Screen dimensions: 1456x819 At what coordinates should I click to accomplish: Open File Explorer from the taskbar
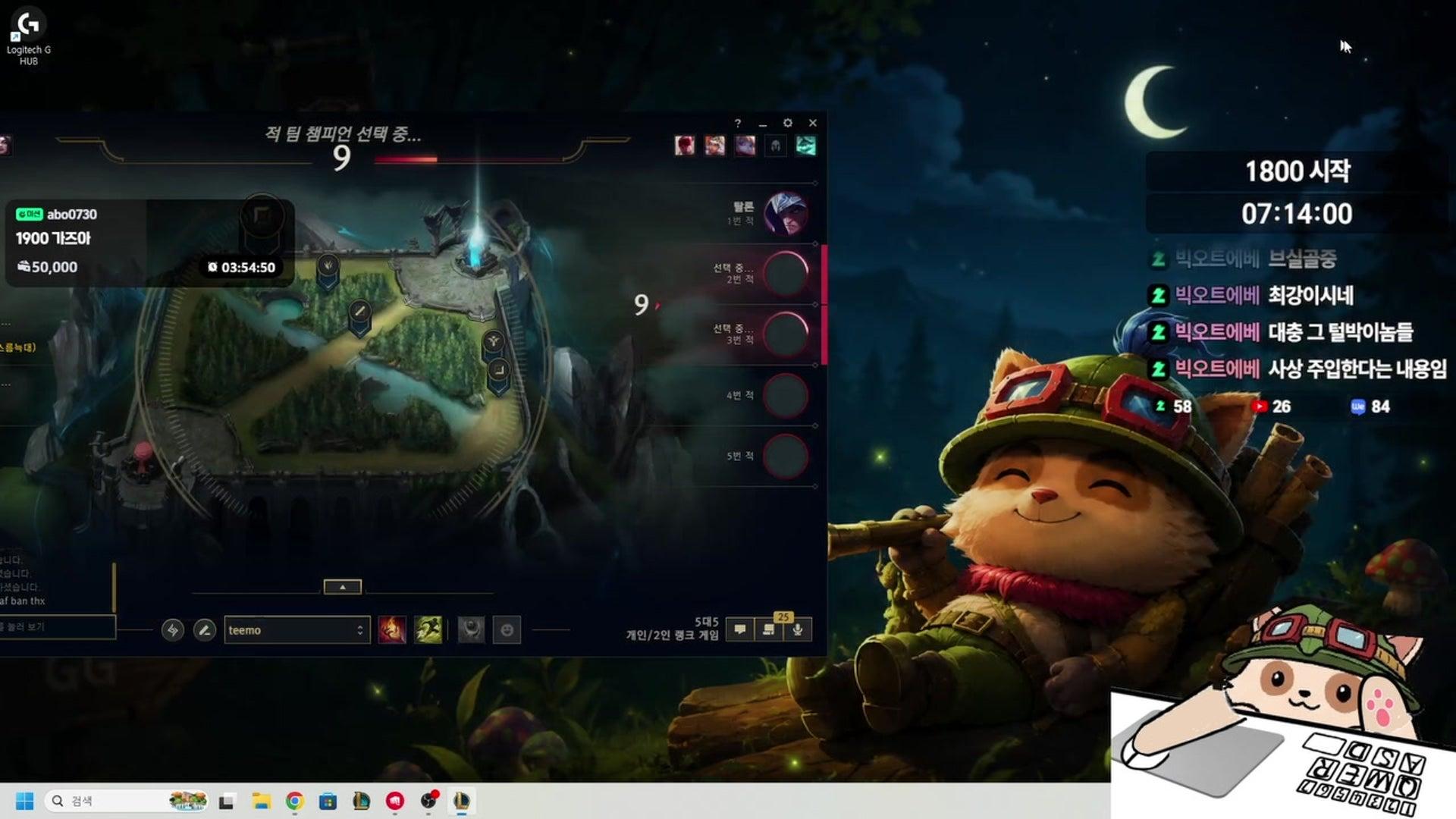pyautogui.click(x=261, y=801)
